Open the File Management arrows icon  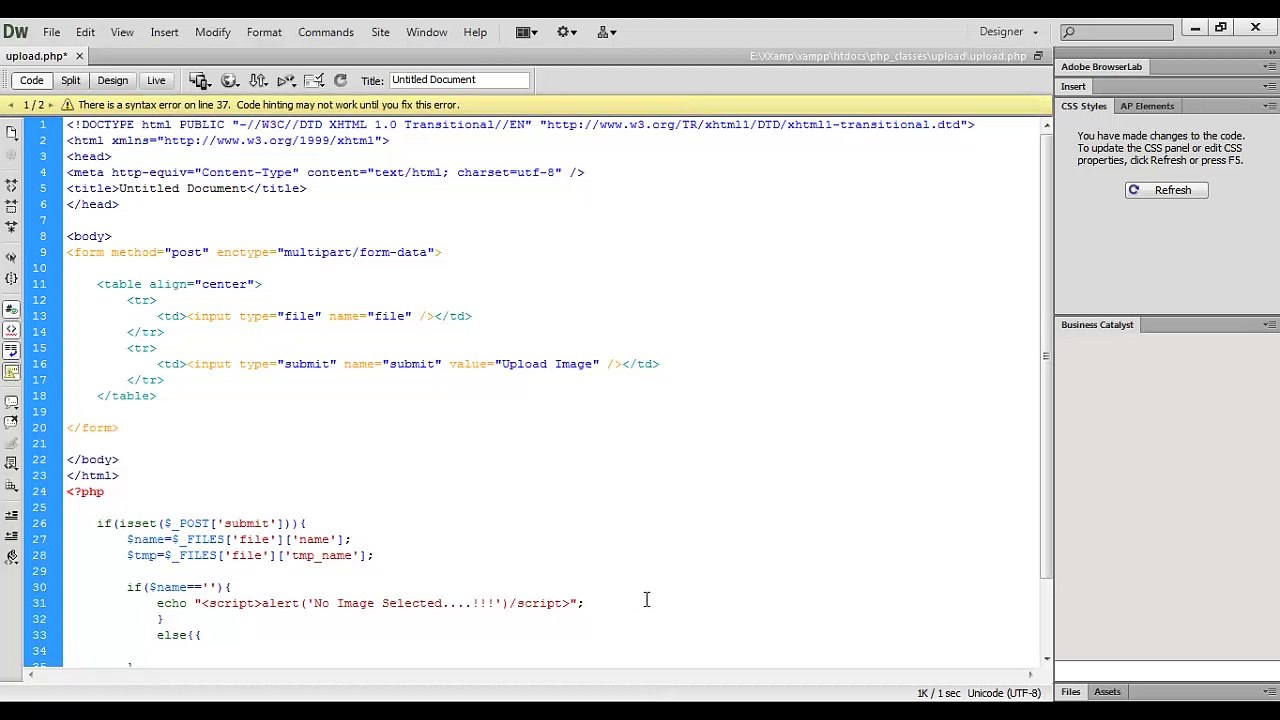pyautogui.click(x=258, y=80)
